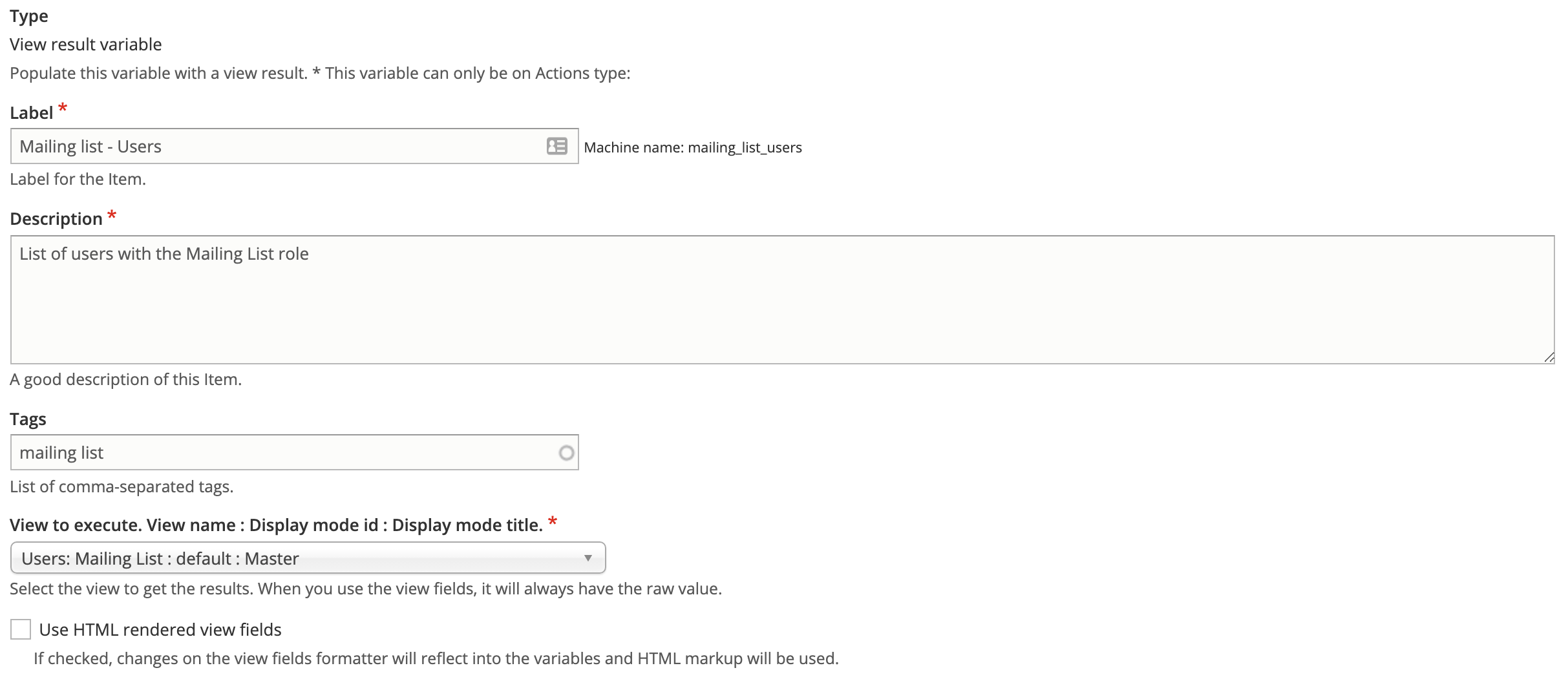Open the View to execute dropdown
The image size is (1568, 690).
(x=308, y=558)
